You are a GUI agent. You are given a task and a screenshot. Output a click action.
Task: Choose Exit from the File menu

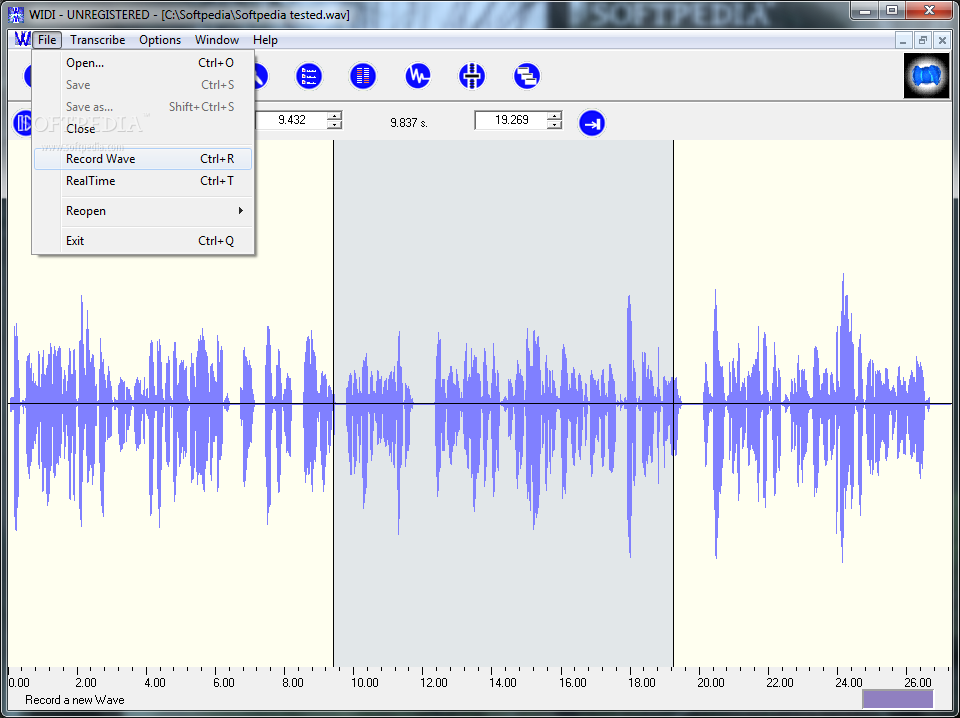(x=143, y=241)
